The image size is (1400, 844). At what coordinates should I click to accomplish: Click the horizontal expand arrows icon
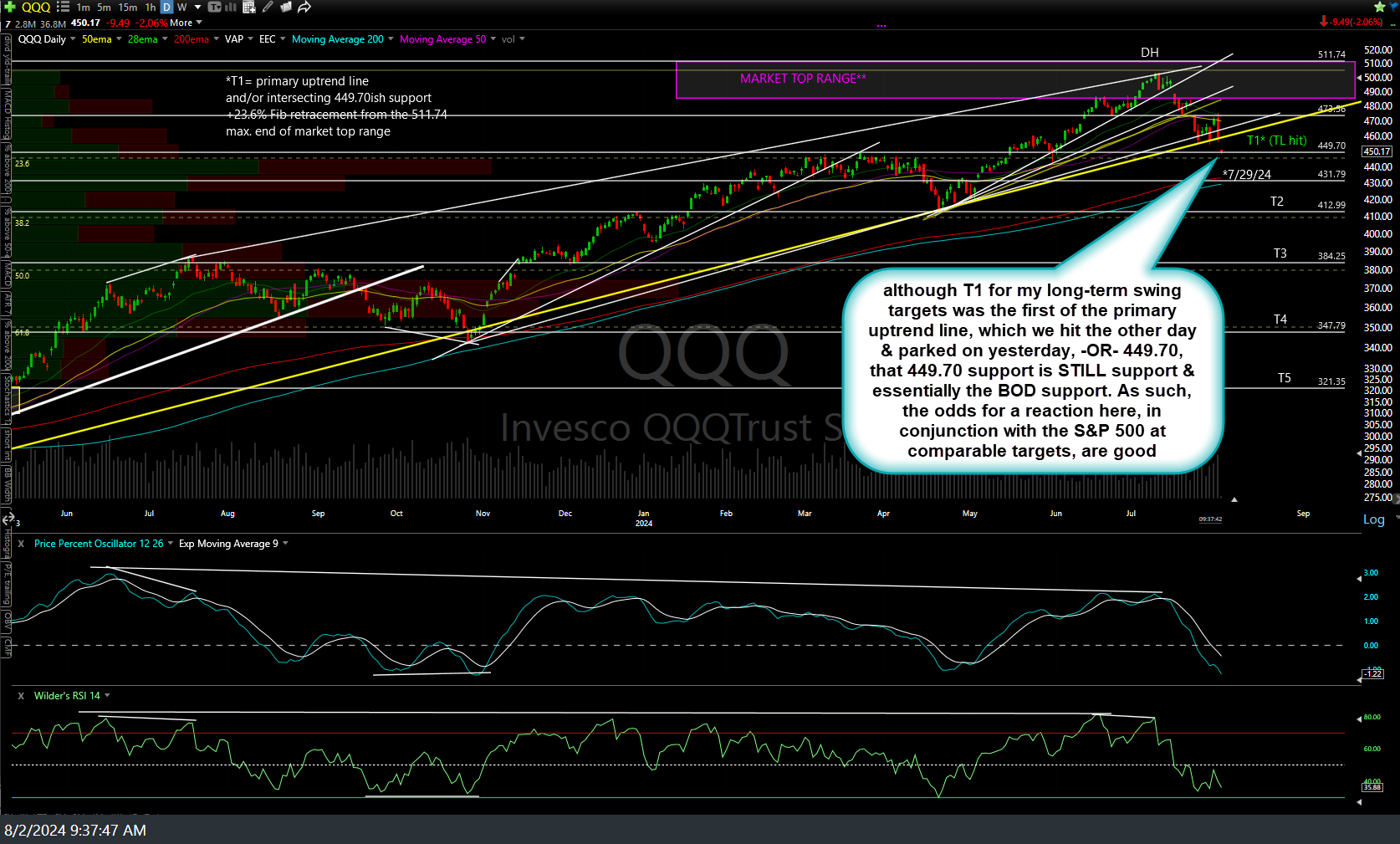8,520
